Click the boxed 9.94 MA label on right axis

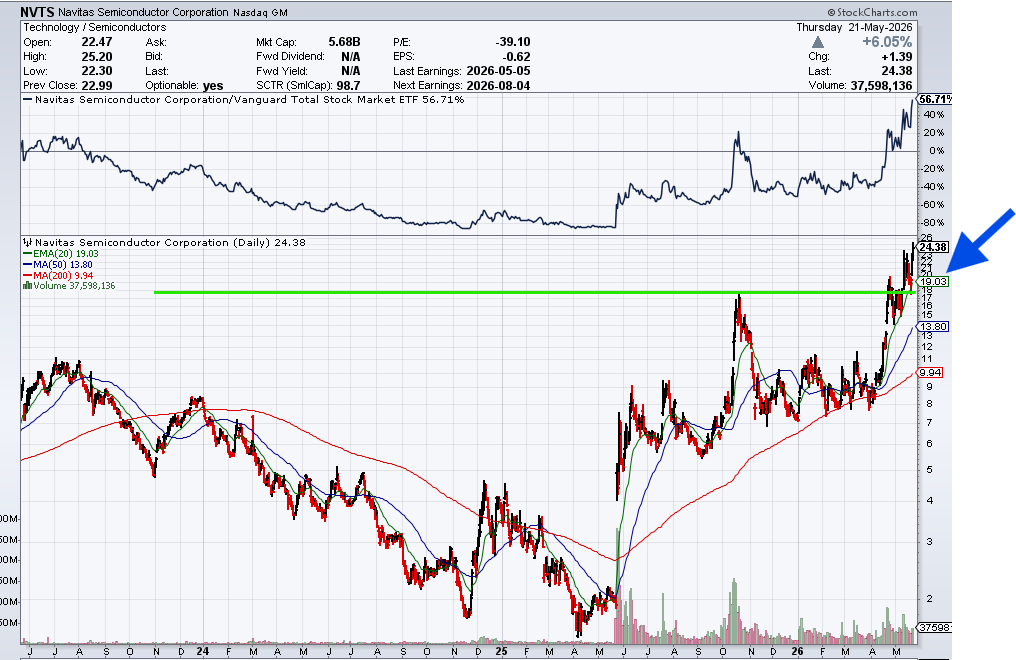click(x=930, y=372)
